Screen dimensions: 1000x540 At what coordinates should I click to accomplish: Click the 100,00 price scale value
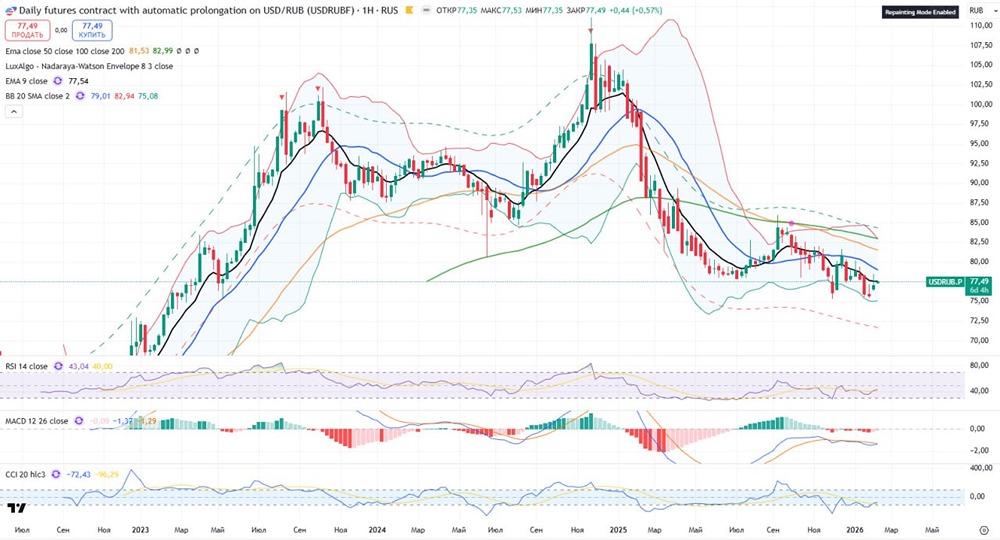pos(981,104)
